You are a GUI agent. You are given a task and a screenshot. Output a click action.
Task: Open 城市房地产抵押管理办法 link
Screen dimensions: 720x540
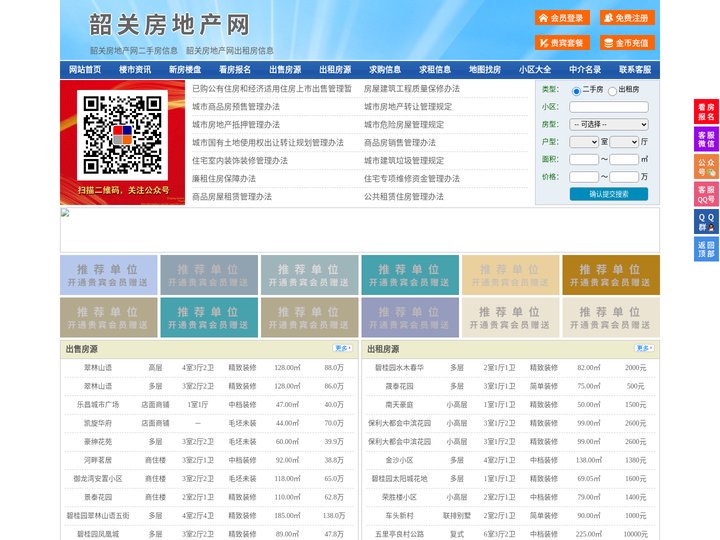(x=236, y=124)
